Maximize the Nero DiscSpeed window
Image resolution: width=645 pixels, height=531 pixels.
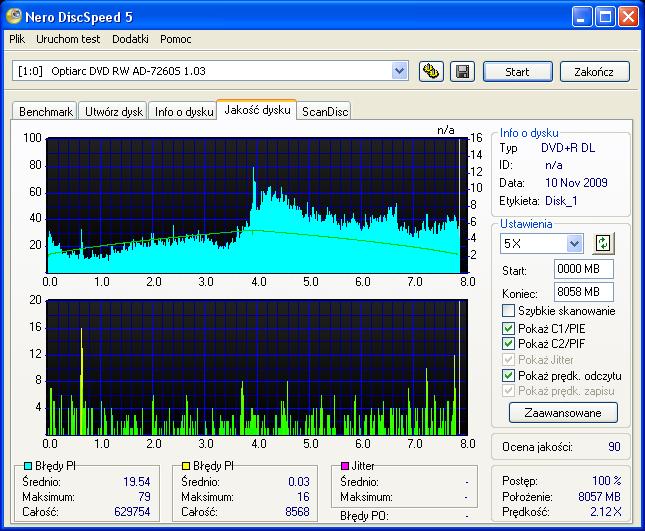pos(605,17)
